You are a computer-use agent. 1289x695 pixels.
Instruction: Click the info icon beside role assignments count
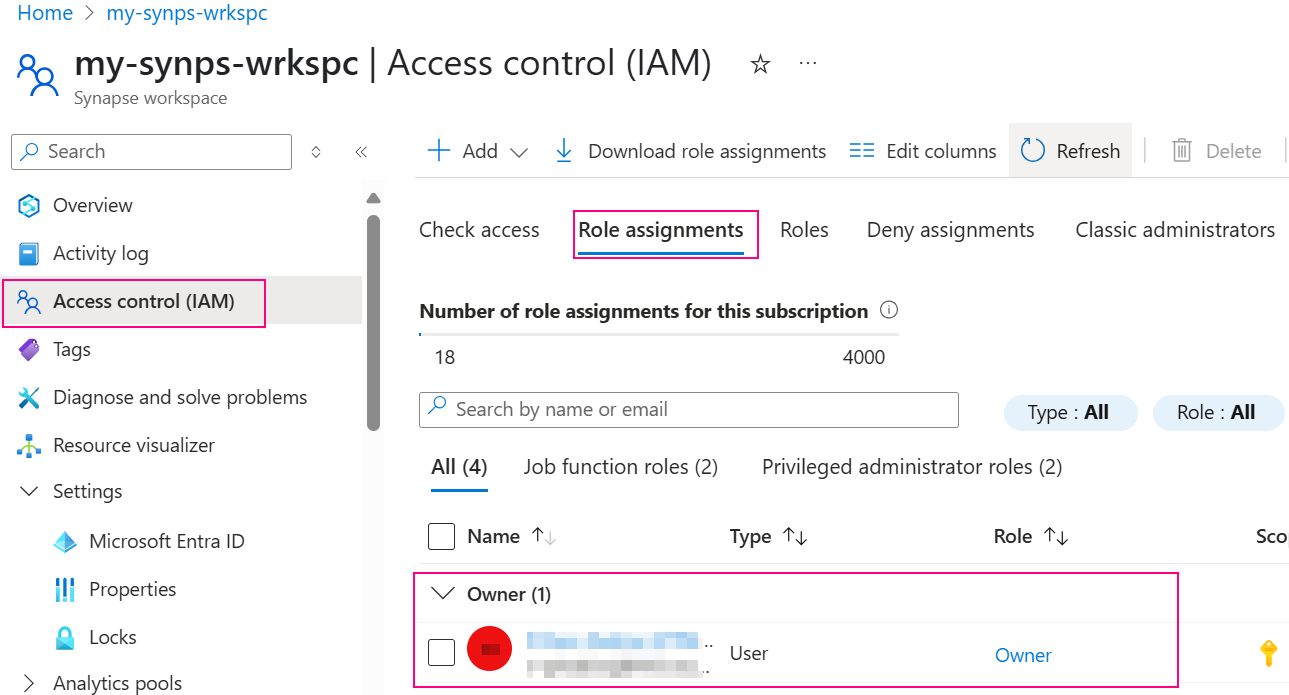click(x=888, y=310)
